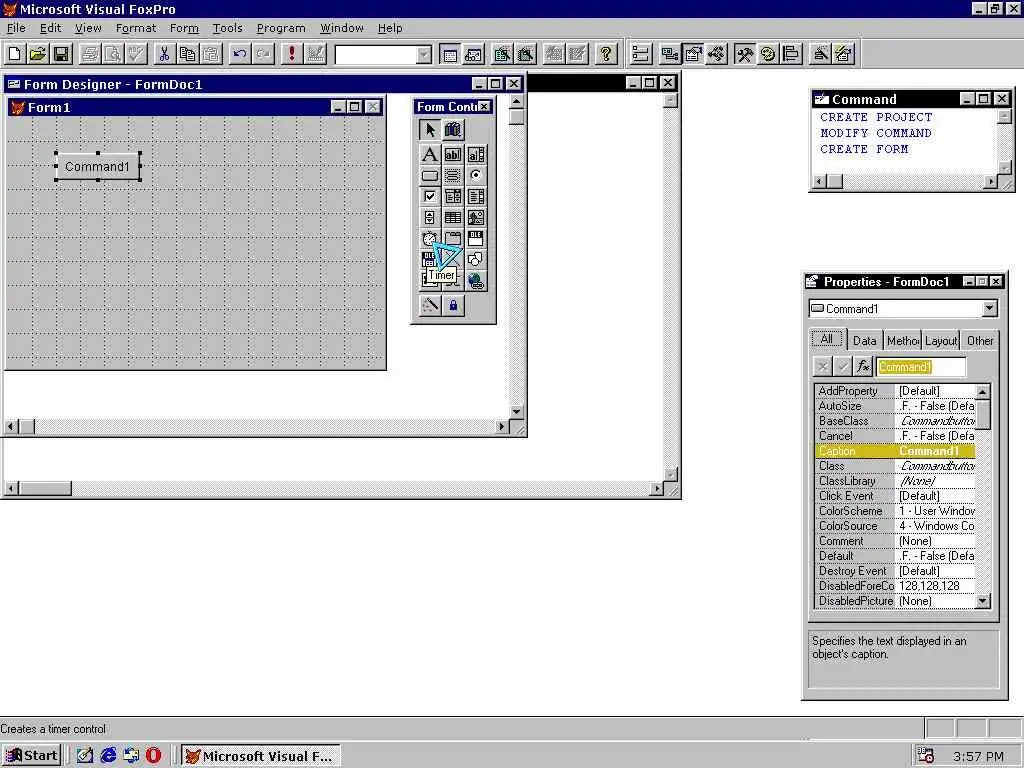
Task: Select the Timer stopwatch control icon
Action: click(429, 238)
